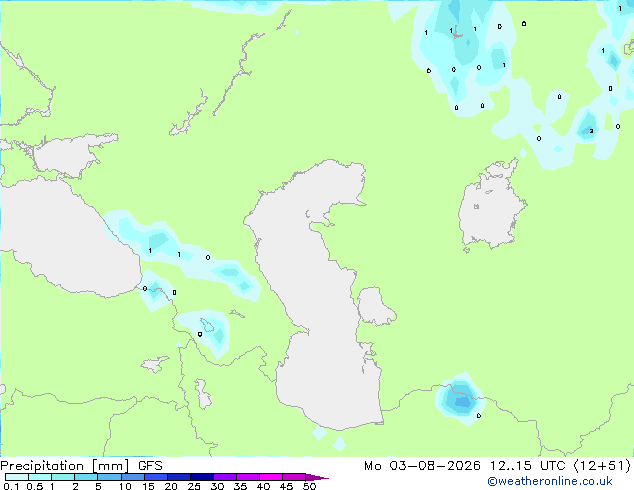
Task: Click the legend scale label '0.1'
Action: [11, 486]
